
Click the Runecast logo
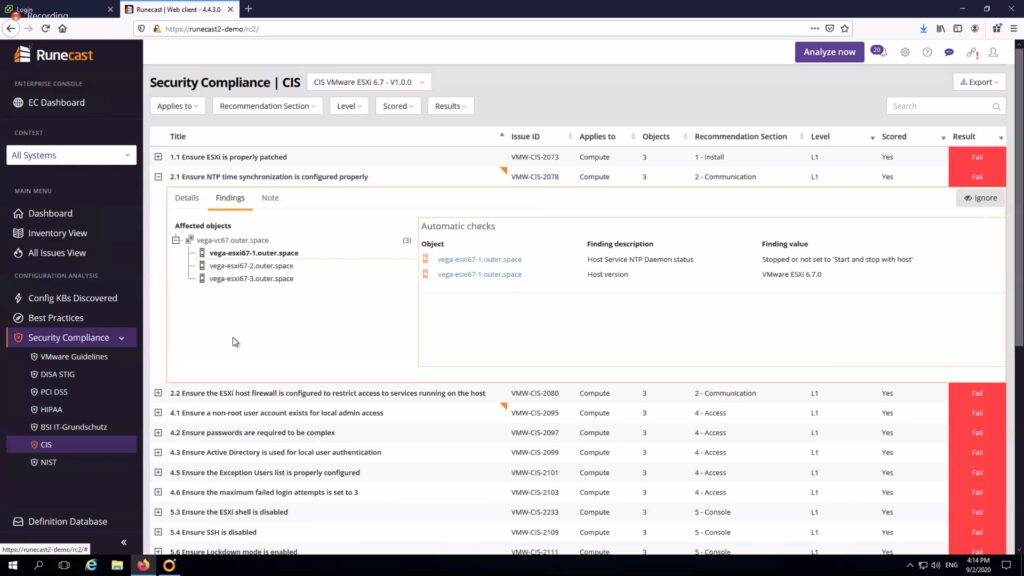(x=54, y=55)
